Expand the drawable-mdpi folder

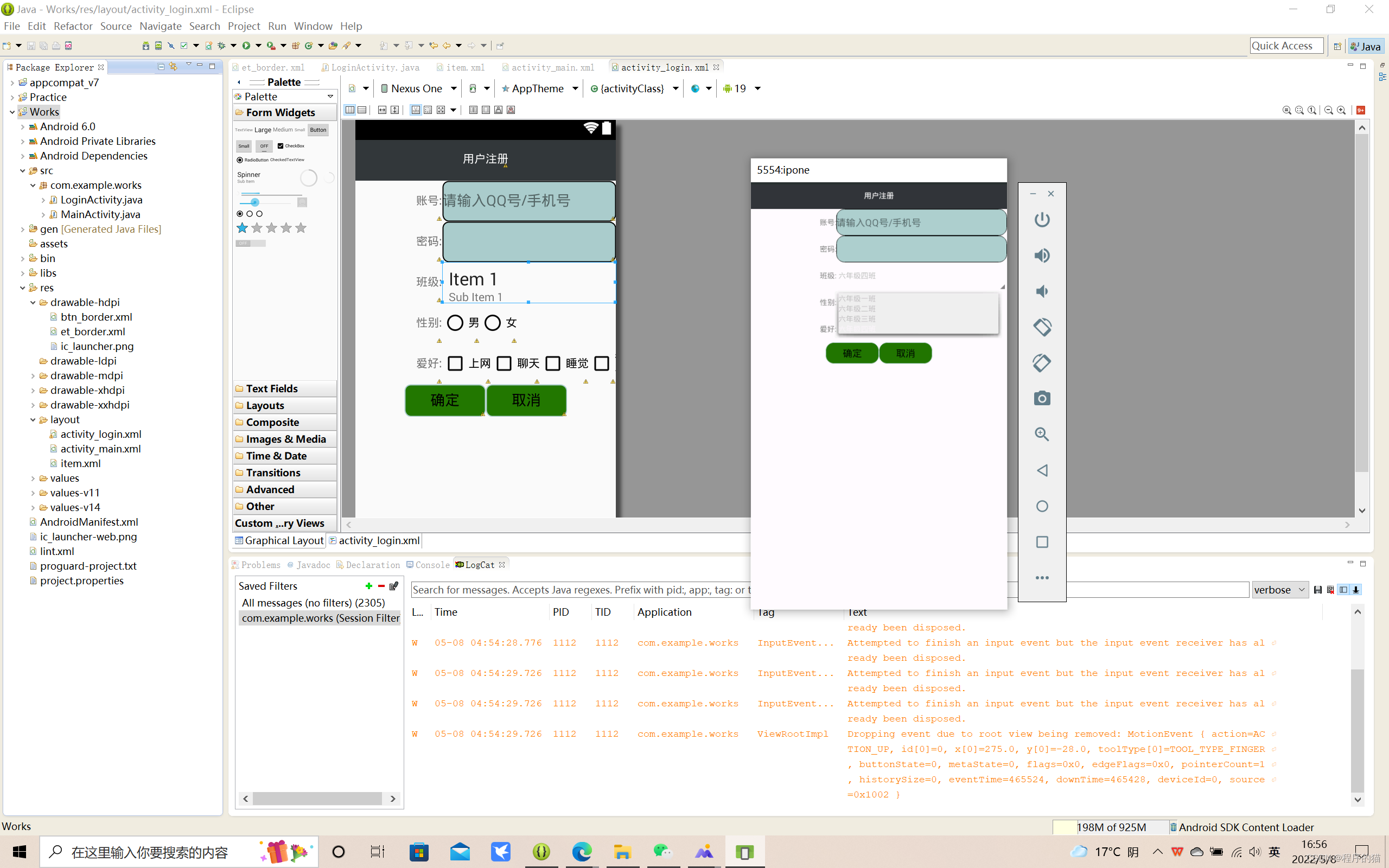click(33, 375)
